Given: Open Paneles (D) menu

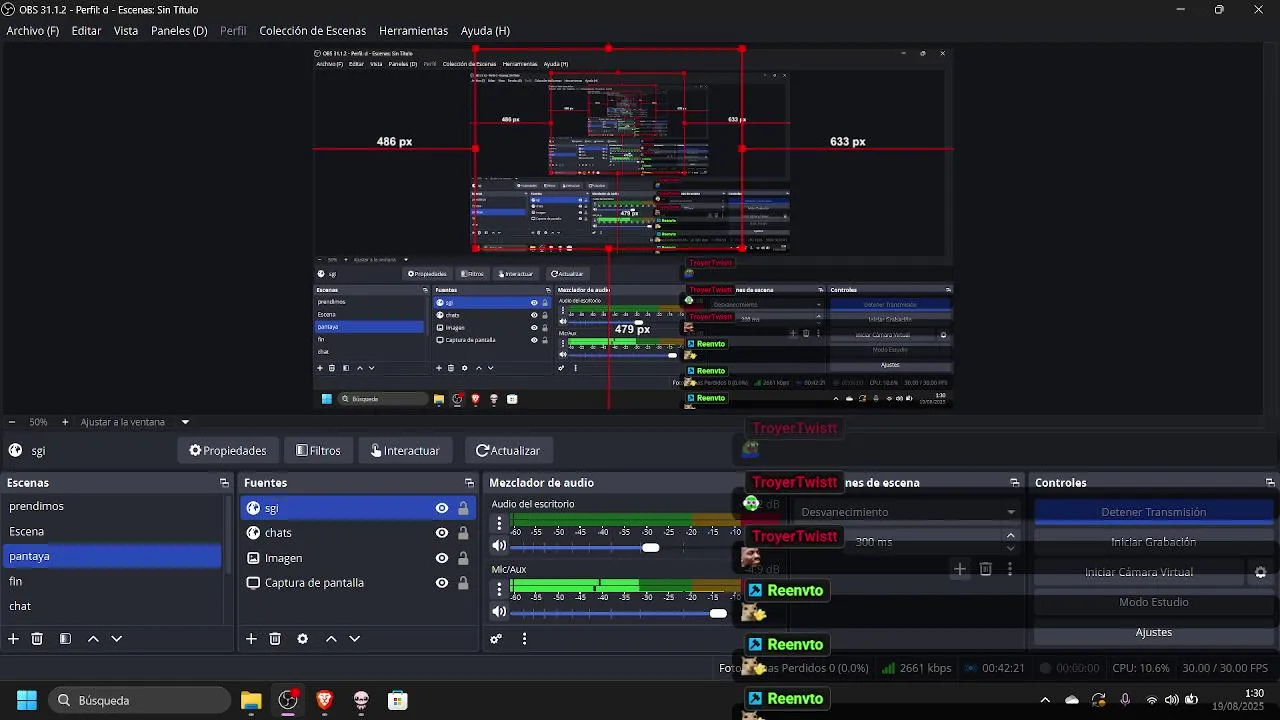Looking at the screenshot, I should coord(179,31).
